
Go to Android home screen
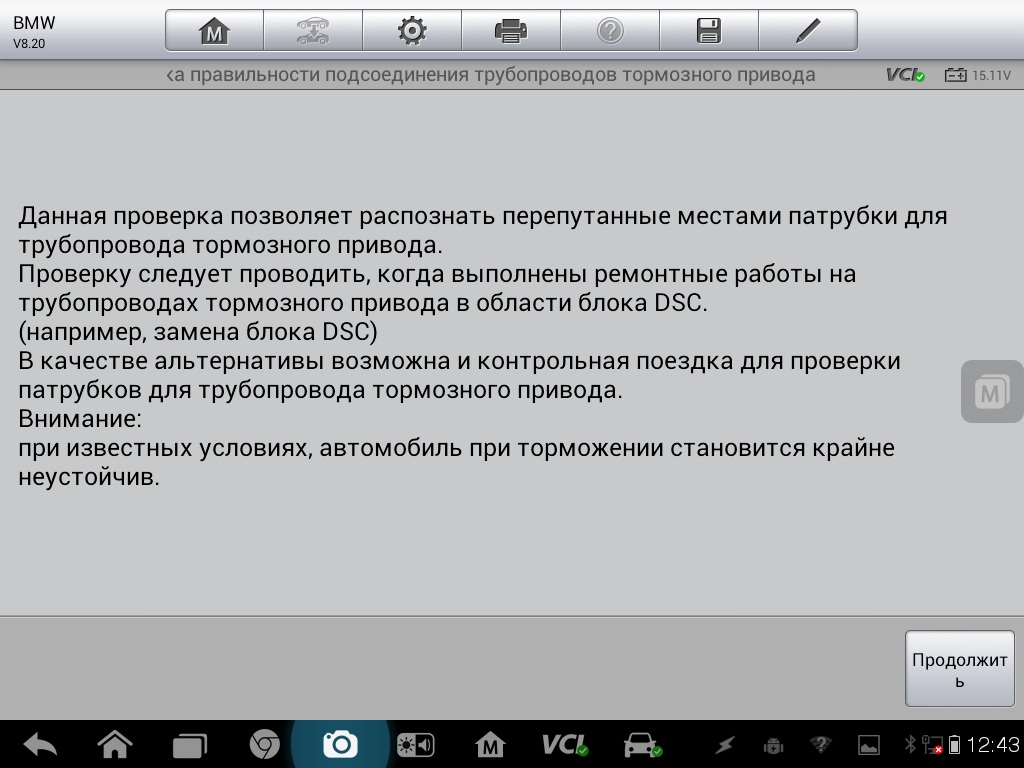click(115, 745)
